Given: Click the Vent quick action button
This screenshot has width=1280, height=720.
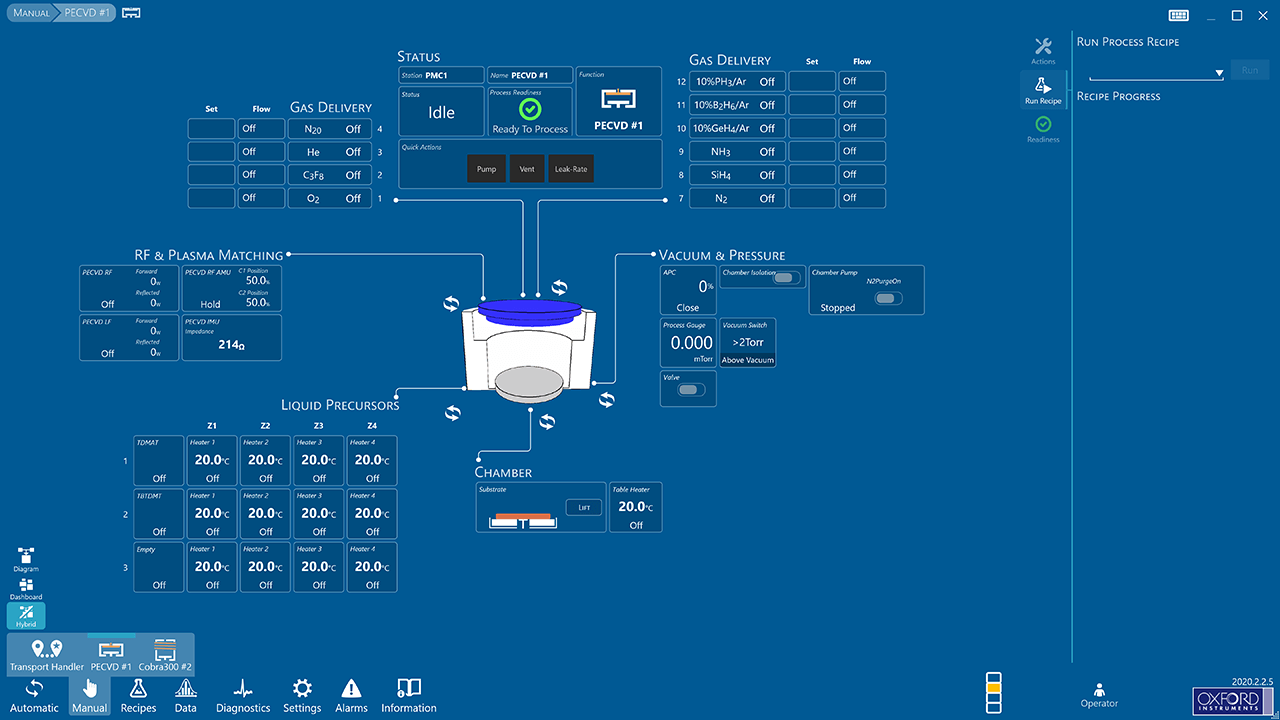Looking at the screenshot, I should coord(527,169).
